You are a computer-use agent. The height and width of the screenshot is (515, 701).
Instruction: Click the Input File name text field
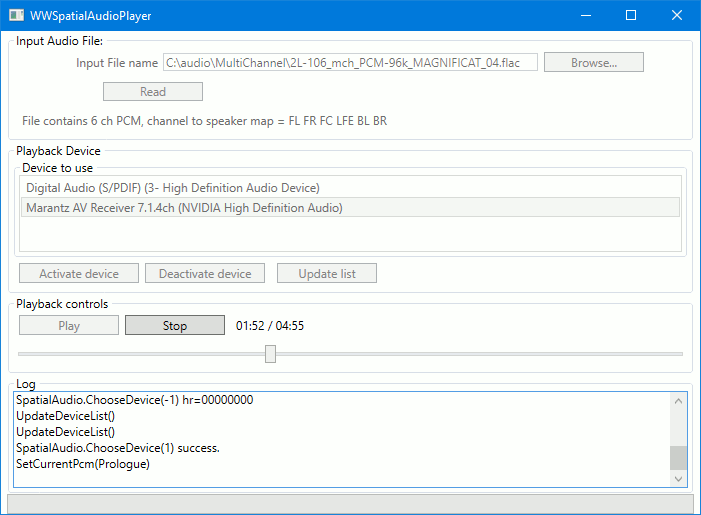pyautogui.click(x=350, y=63)
